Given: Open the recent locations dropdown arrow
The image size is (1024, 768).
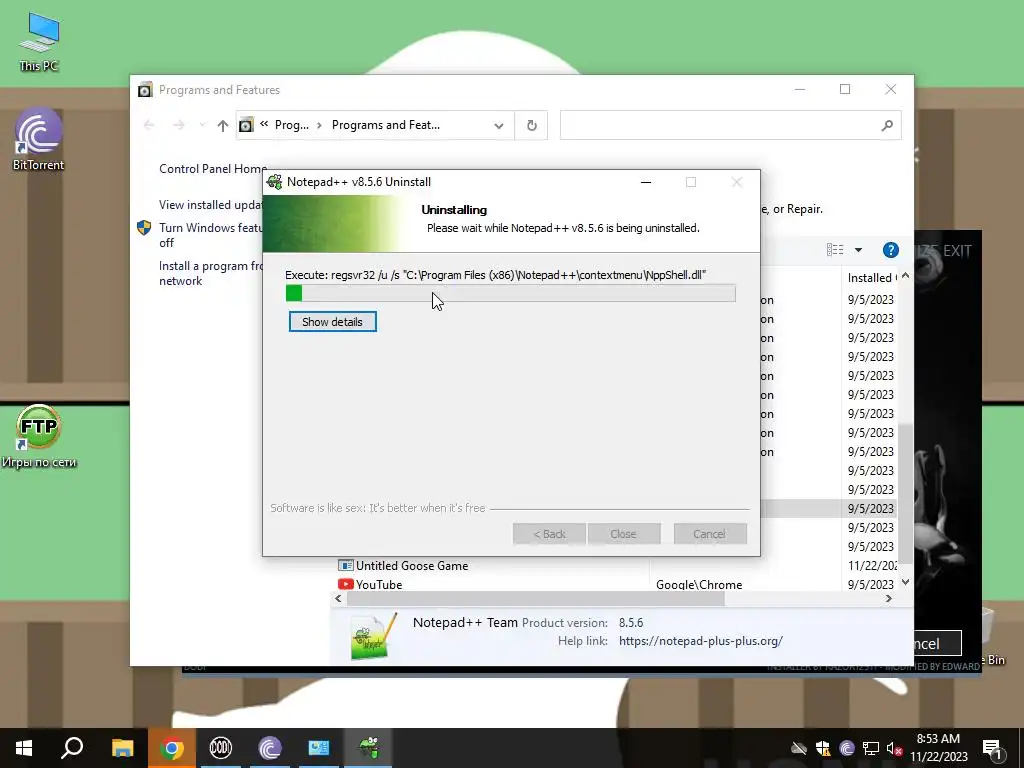Looking at the screenshot, I should click(x=202, y=125).
